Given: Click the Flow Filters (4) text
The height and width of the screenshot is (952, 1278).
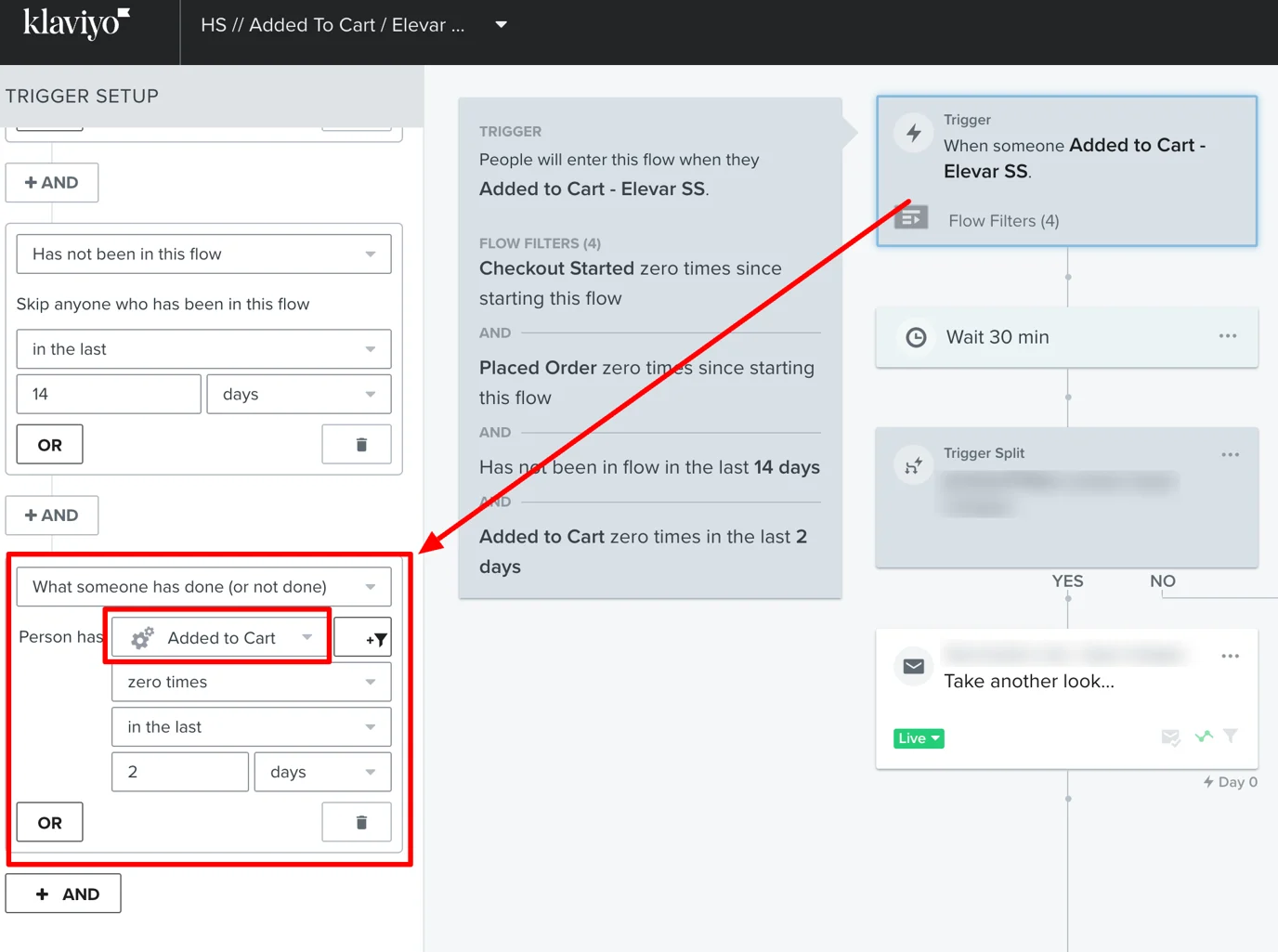Looking at the screenshot, I should pos(1003,221).
